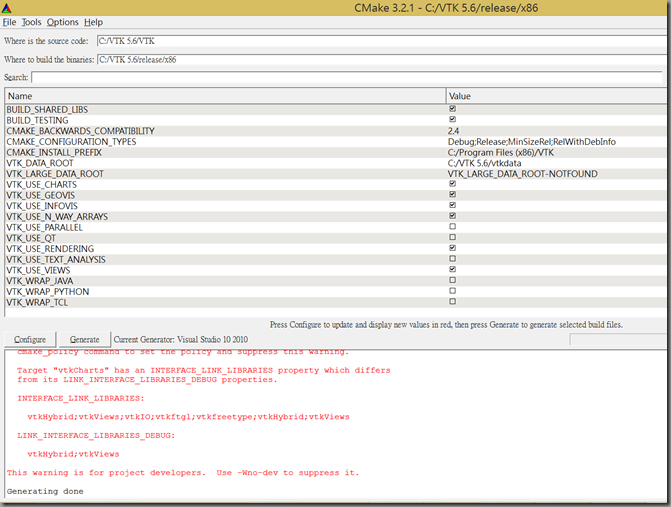671x507 pixels.
Task: Select VTK_WRAP_JAVA entry name
Action: [x=40, y=281]
